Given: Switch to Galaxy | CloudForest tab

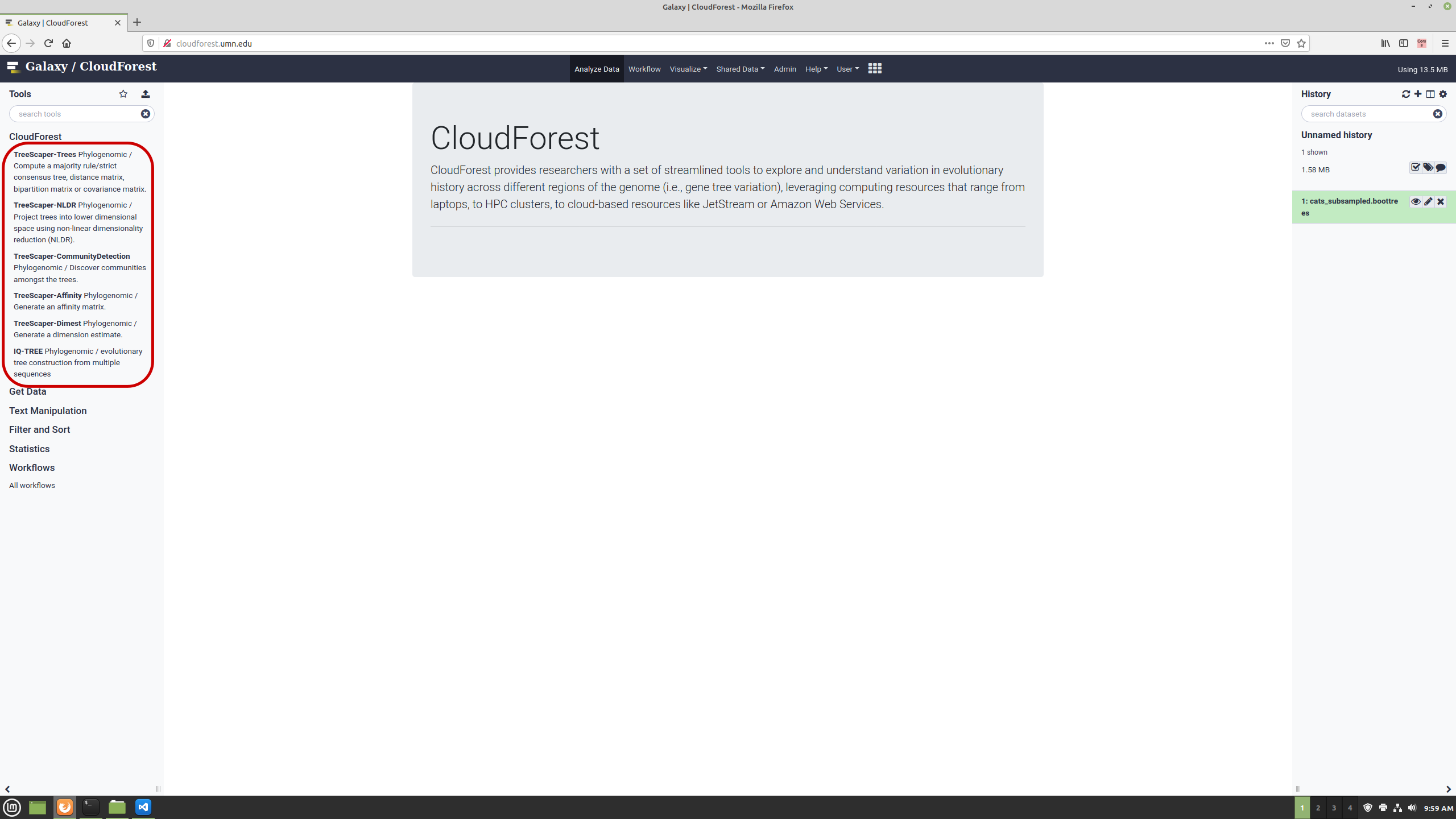Looking at the screenshot, I should point(64,23).
